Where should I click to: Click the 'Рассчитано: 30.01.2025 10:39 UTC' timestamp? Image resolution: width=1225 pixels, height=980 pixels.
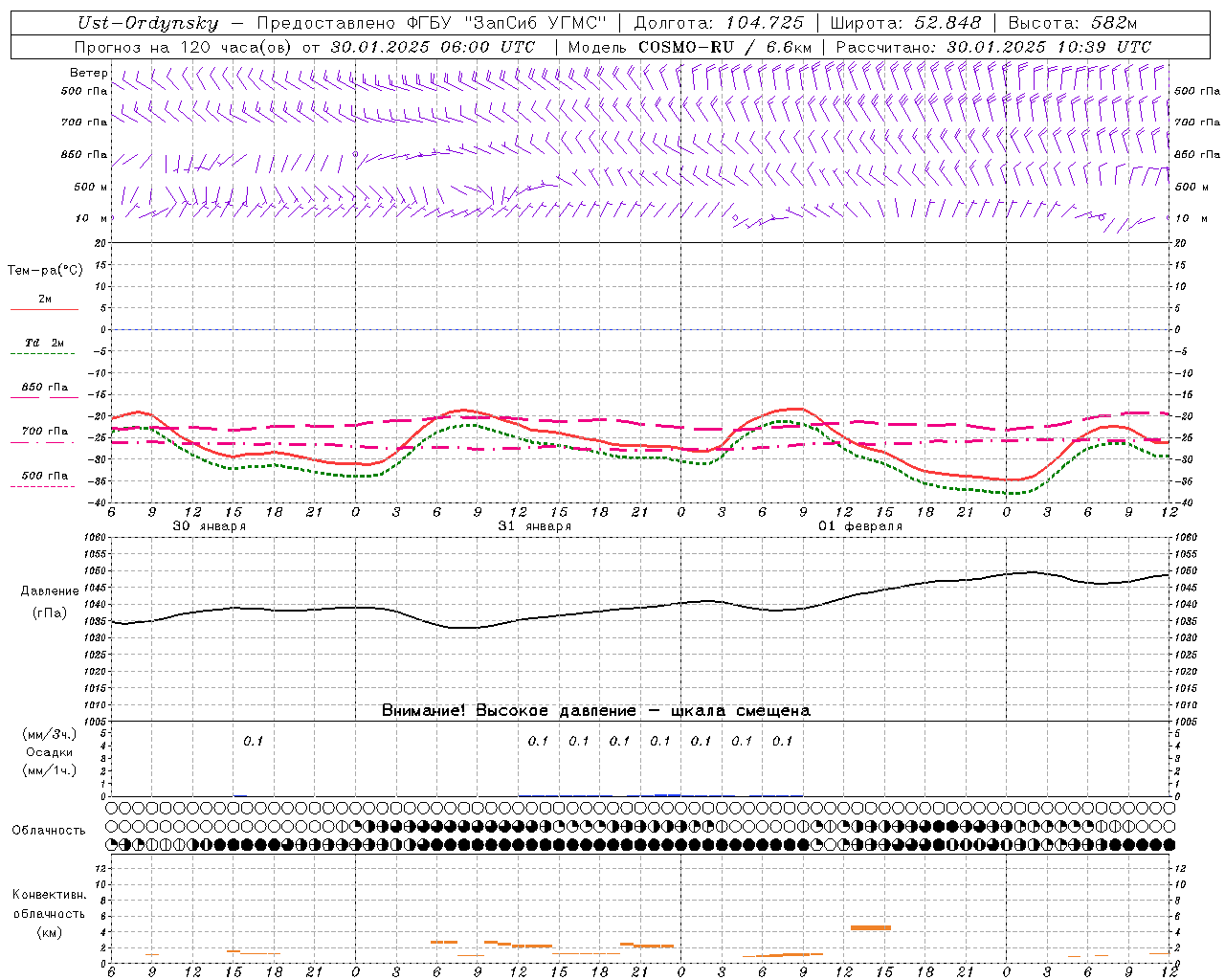point(993,47)
